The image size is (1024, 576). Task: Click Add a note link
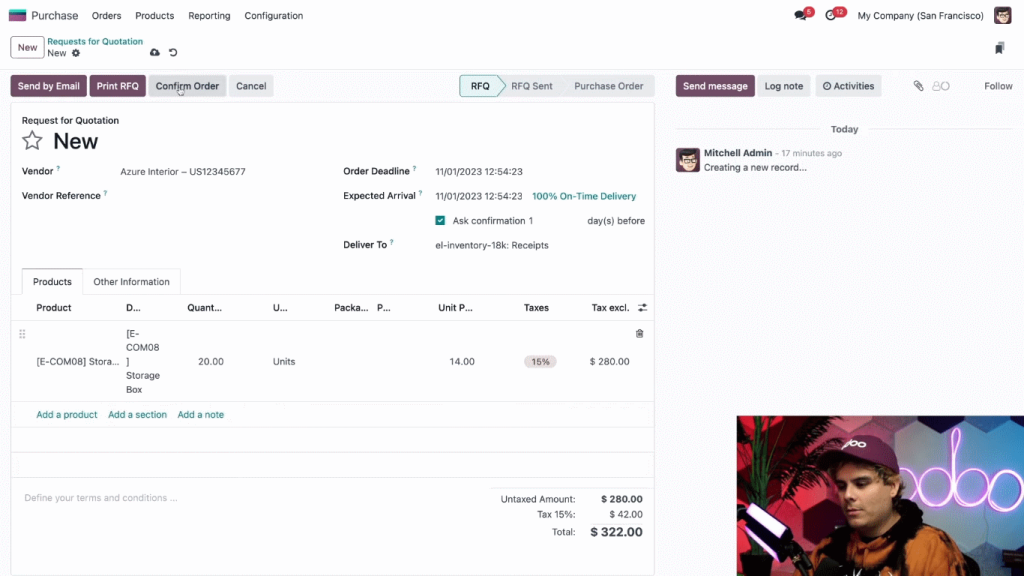pyautogui.click(x=200, y=415)
